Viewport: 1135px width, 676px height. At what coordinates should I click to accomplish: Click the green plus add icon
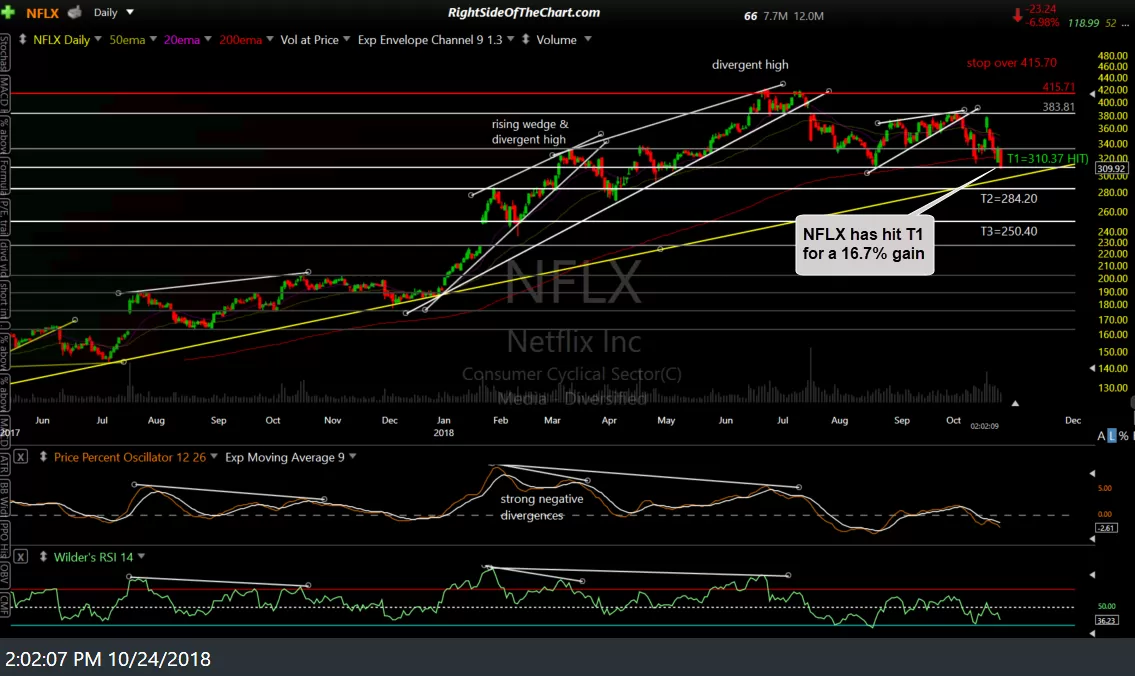[8, 12]
